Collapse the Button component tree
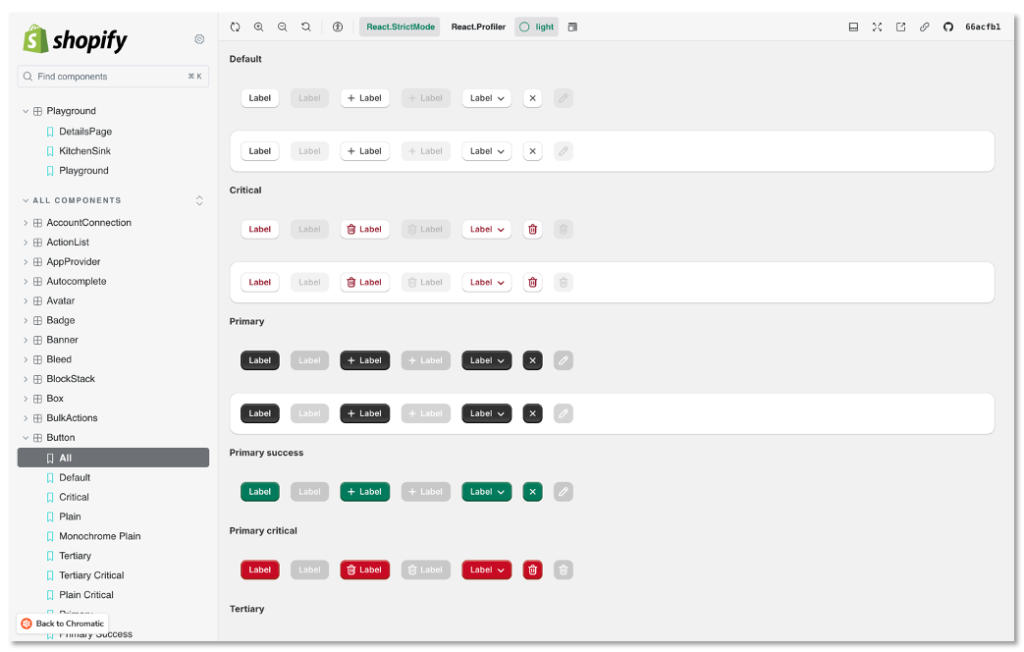This screenshot has height=652, width=1024. 26,438
